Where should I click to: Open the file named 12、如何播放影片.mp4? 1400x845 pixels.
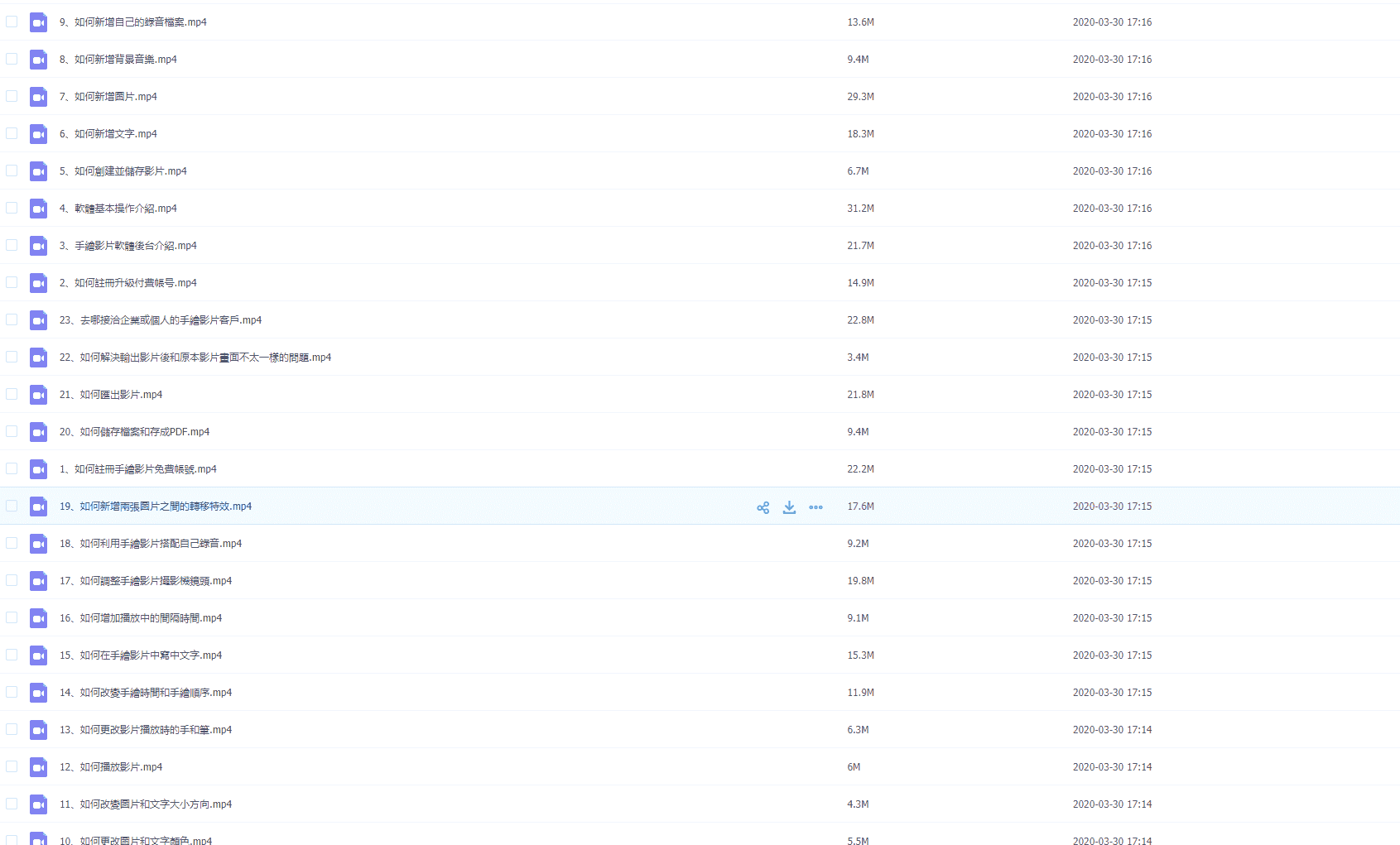tap(111, 767)
